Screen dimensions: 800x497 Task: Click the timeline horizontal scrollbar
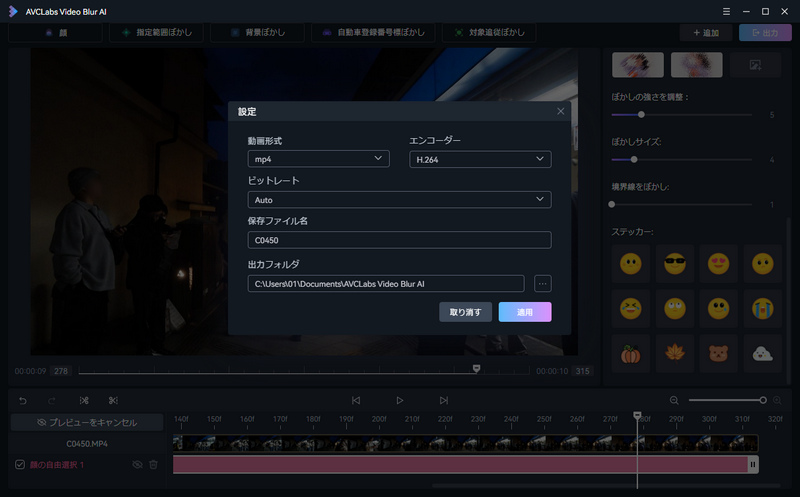click(x=606, y=485)
